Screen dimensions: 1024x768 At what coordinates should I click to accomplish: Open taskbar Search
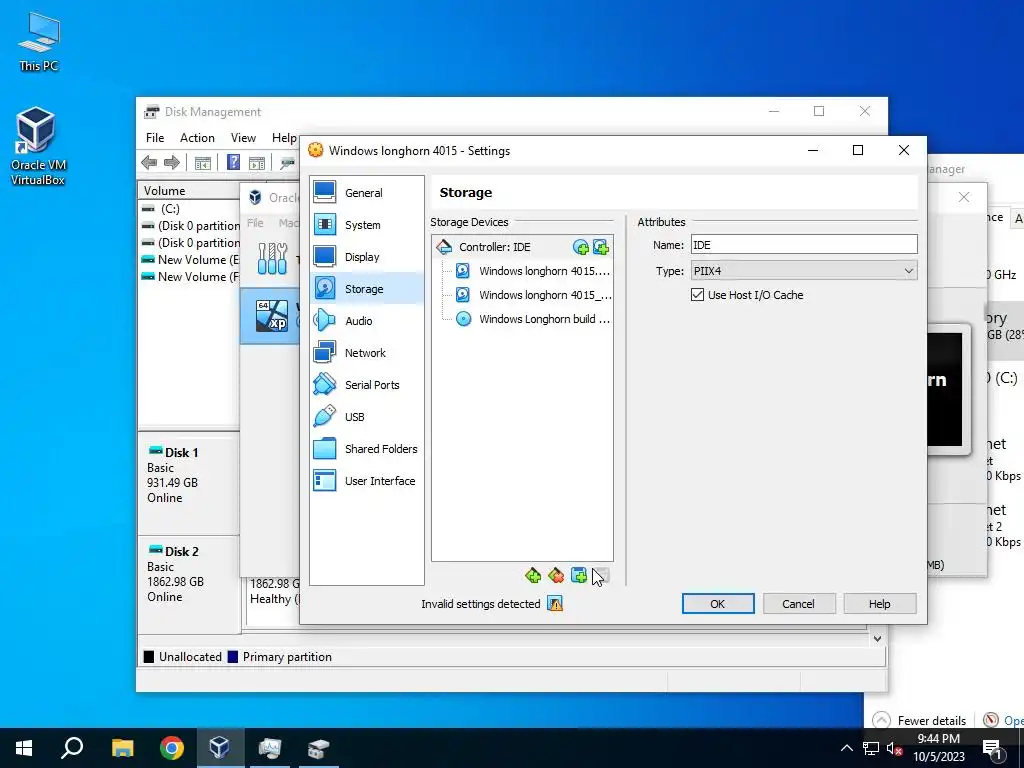coord(72,748)
